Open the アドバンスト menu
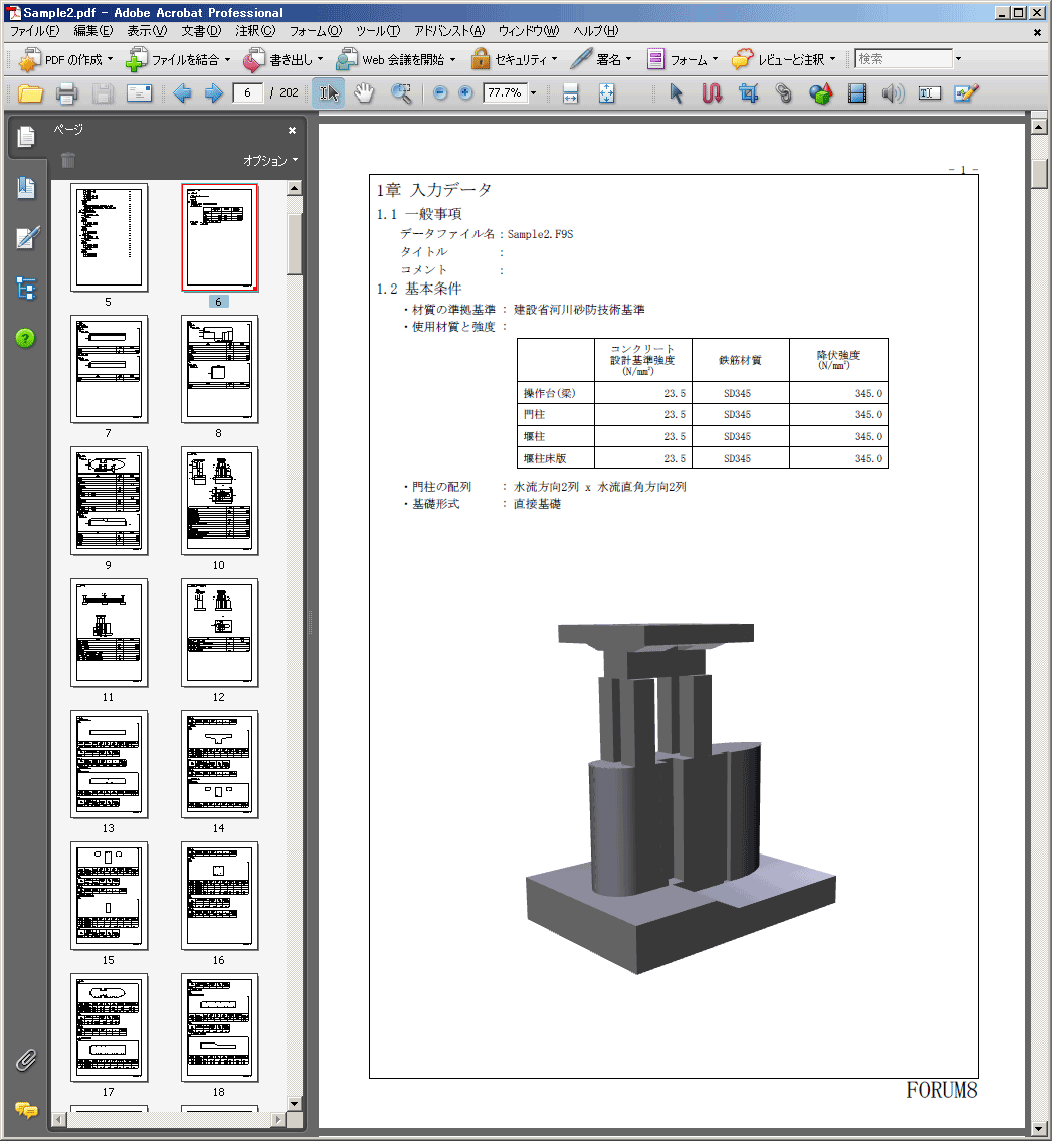Image resolution: width=1052 pixels, height=1141 pixels. pyautogui.click(x=449, y=31)
